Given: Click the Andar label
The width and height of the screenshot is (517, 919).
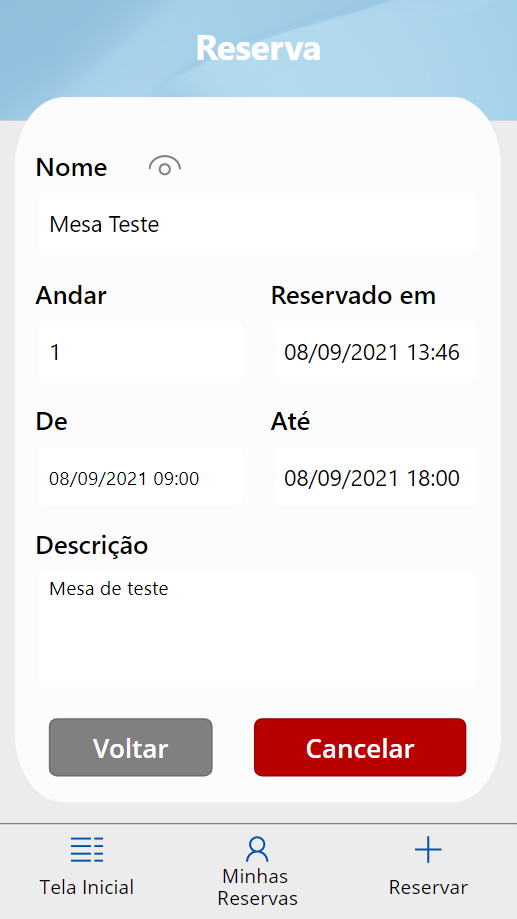Looking at the screenshot, I should [71, 296].
